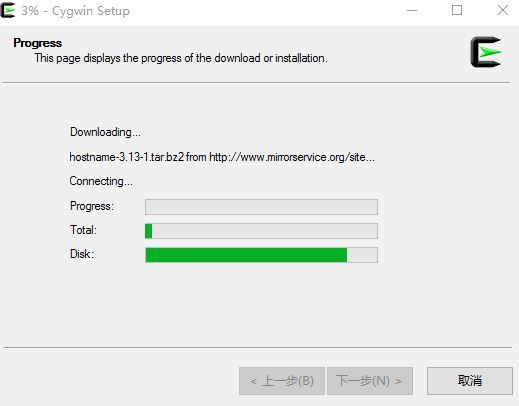
Task: Click the large Cygwin logo in header
Action: point(486,52)
